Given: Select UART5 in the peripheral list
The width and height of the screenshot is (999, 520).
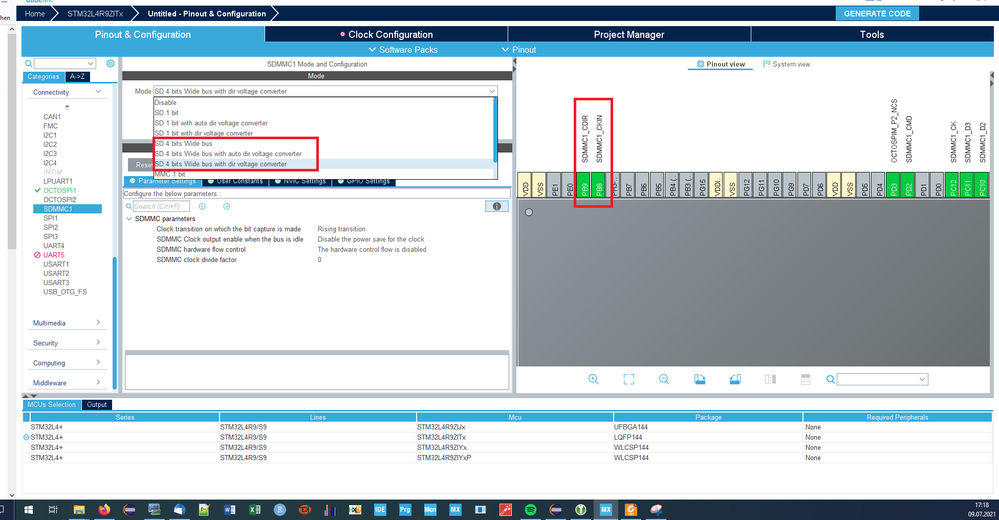Looking at the screenshot, I should click(54, 255).
